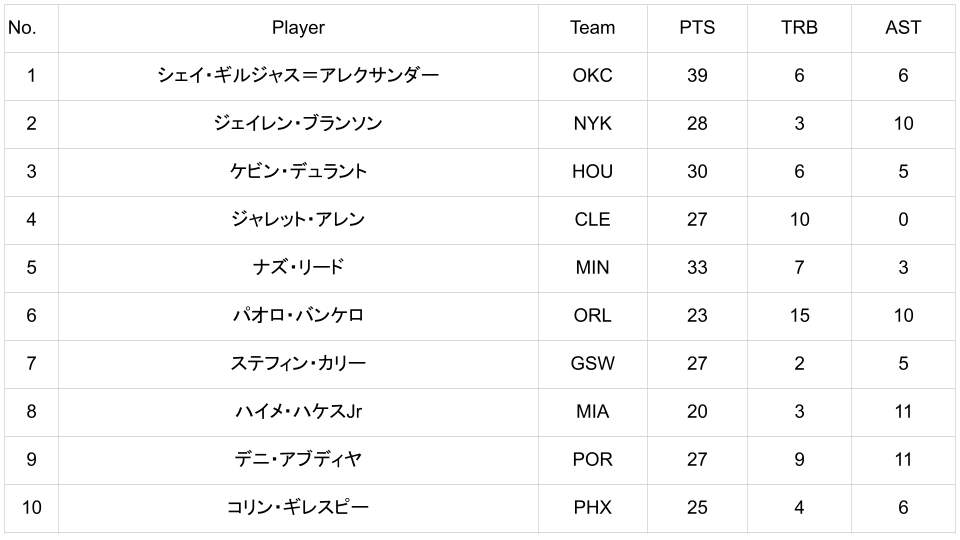Click the パオロ・バンケロ name cell
The height and width of the screenshot is (540, 960).
(298, 316)
